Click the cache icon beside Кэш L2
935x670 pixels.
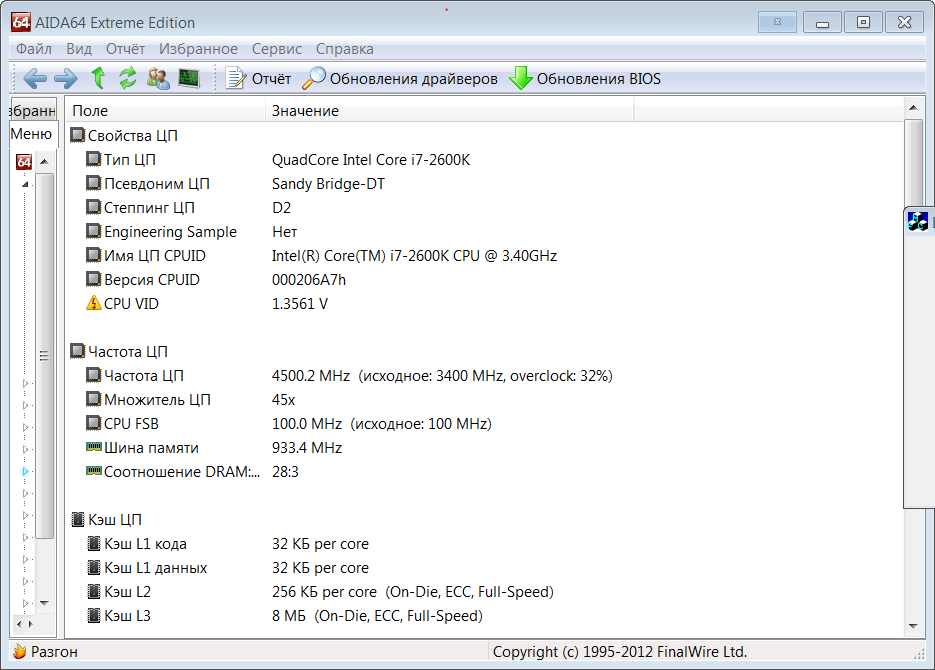[x=94, y=591]
